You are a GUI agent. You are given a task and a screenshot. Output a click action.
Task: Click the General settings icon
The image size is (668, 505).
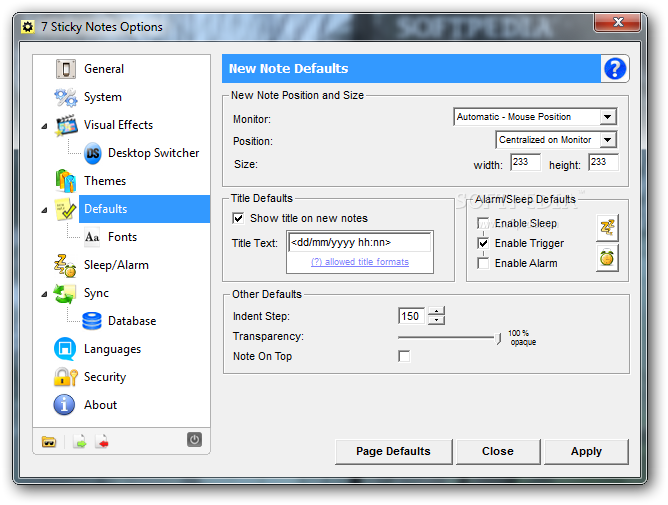click(x=66, y=69)
